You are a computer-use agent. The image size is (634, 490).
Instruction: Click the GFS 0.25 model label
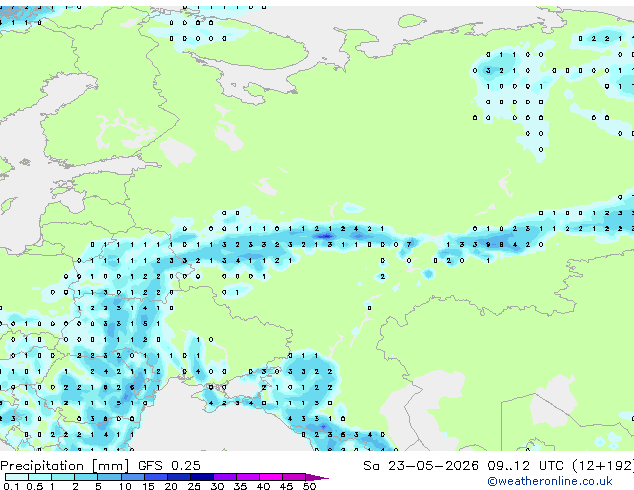169,466
